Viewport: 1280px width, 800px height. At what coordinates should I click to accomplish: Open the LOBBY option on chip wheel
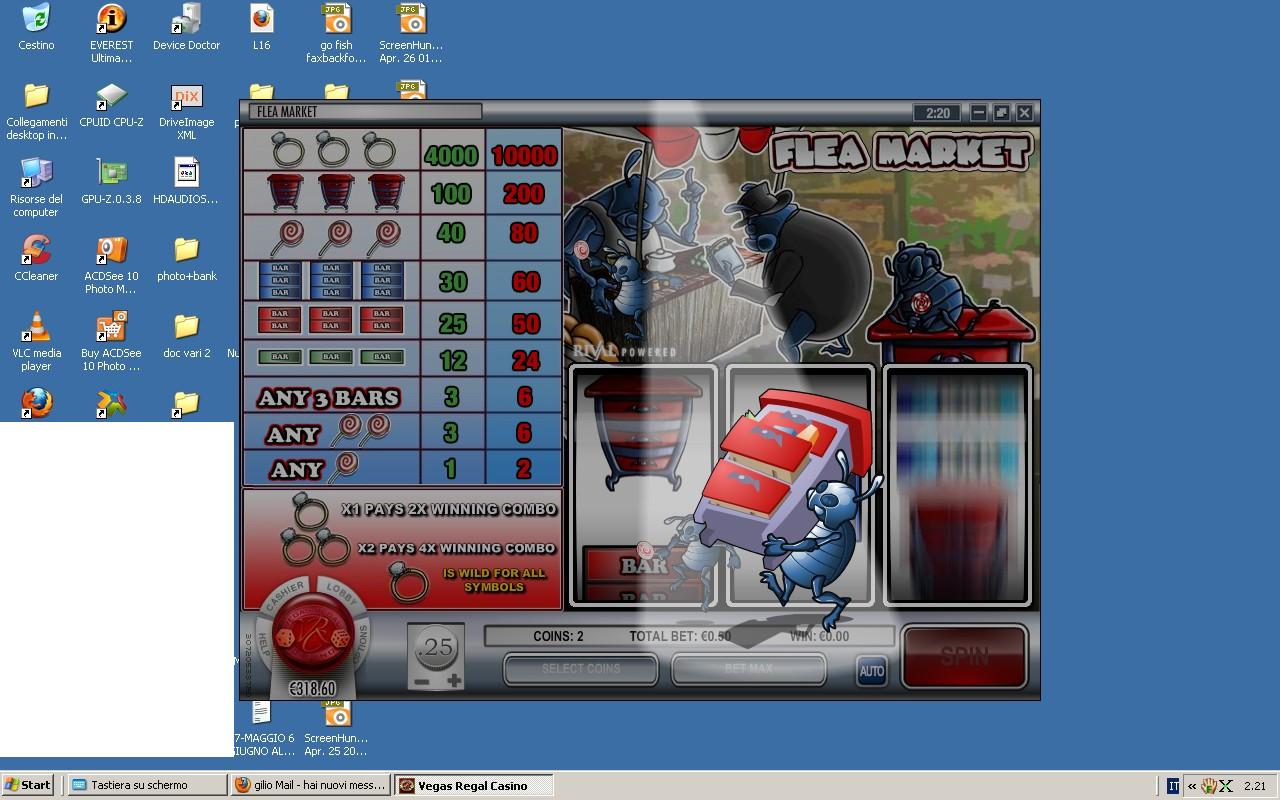tap(341, 592)
